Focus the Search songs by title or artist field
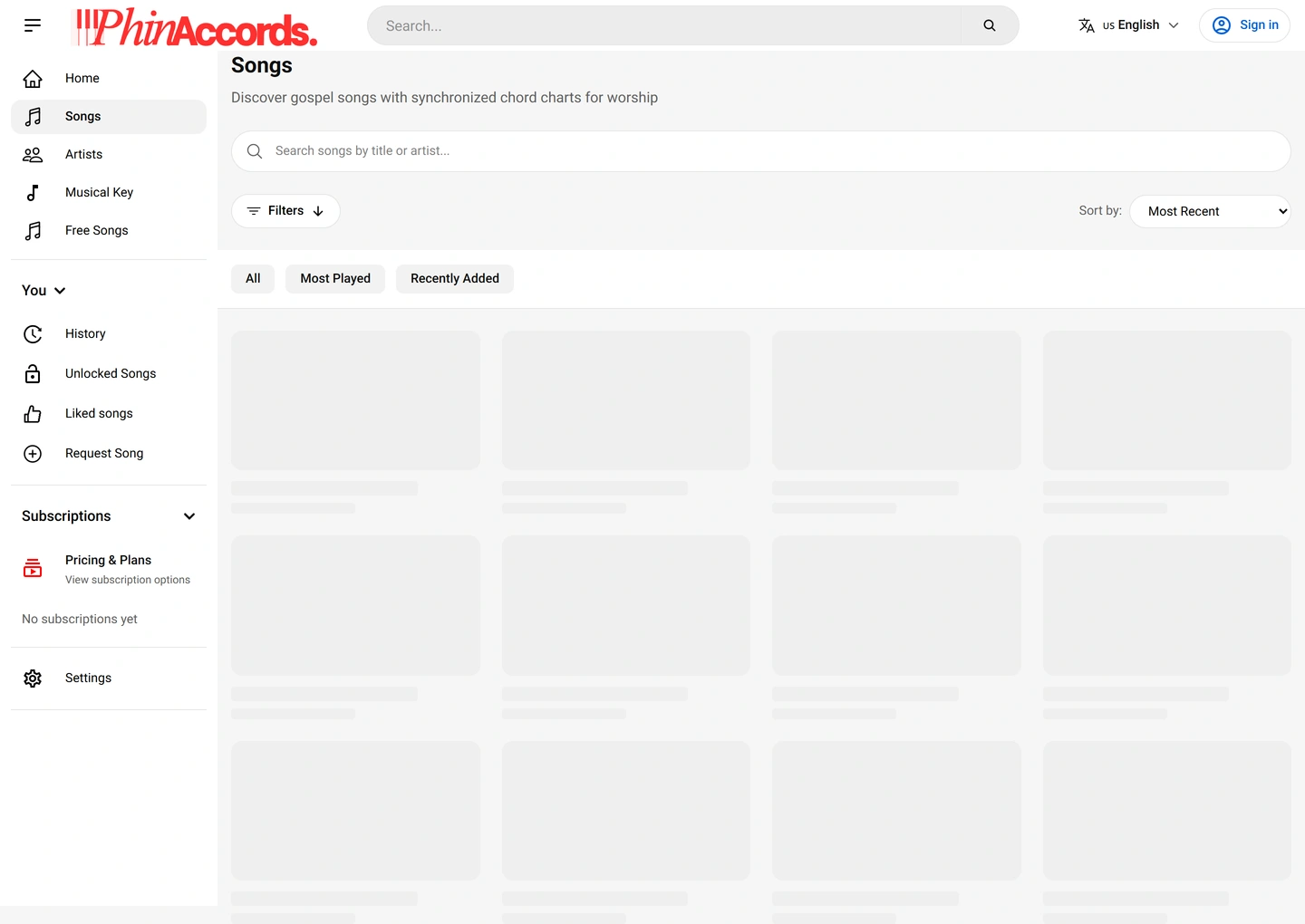The width and height of the screenshot is (1305, 924). [x=761, y=151]
